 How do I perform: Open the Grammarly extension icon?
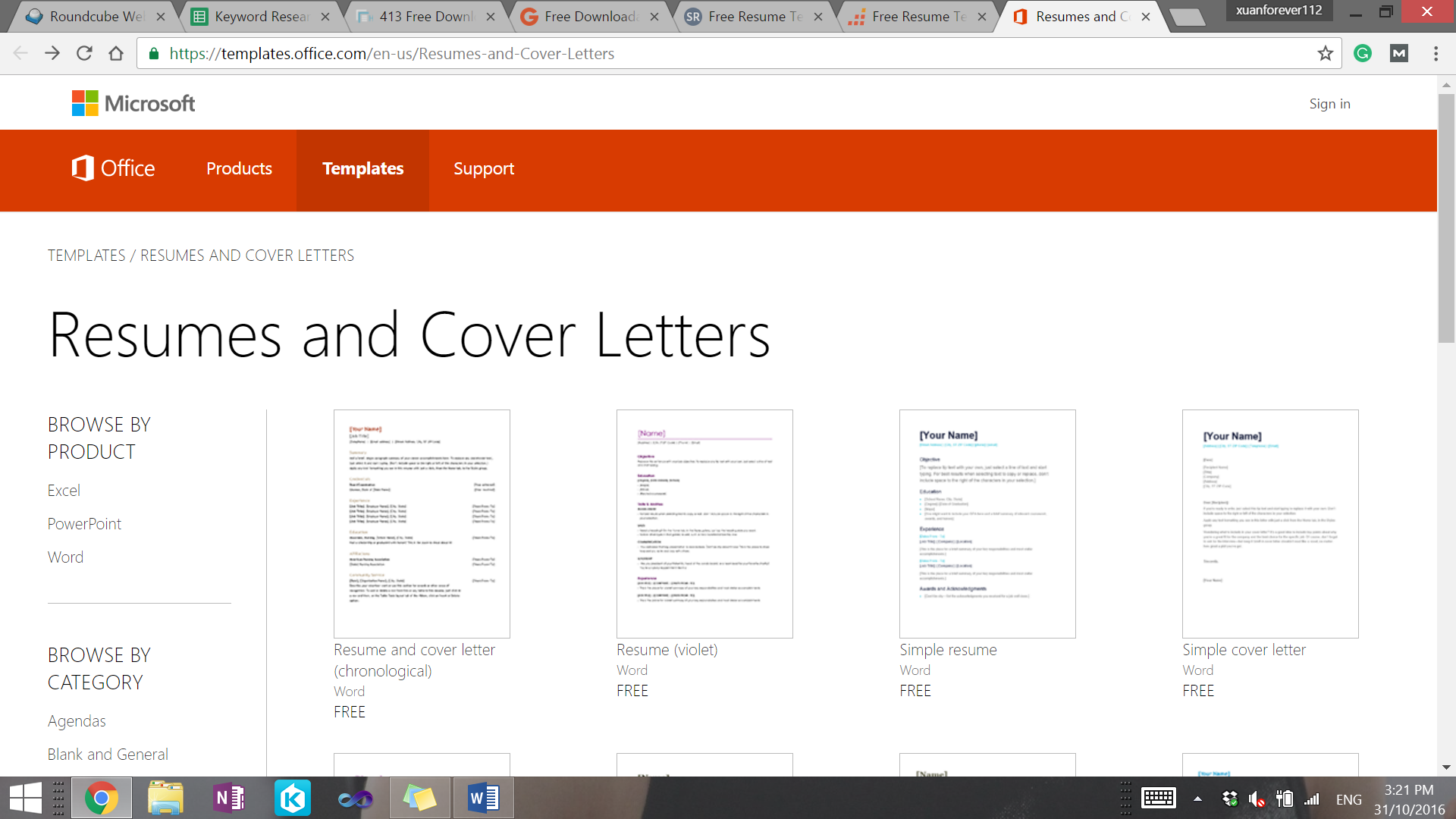pos(1363,53)
